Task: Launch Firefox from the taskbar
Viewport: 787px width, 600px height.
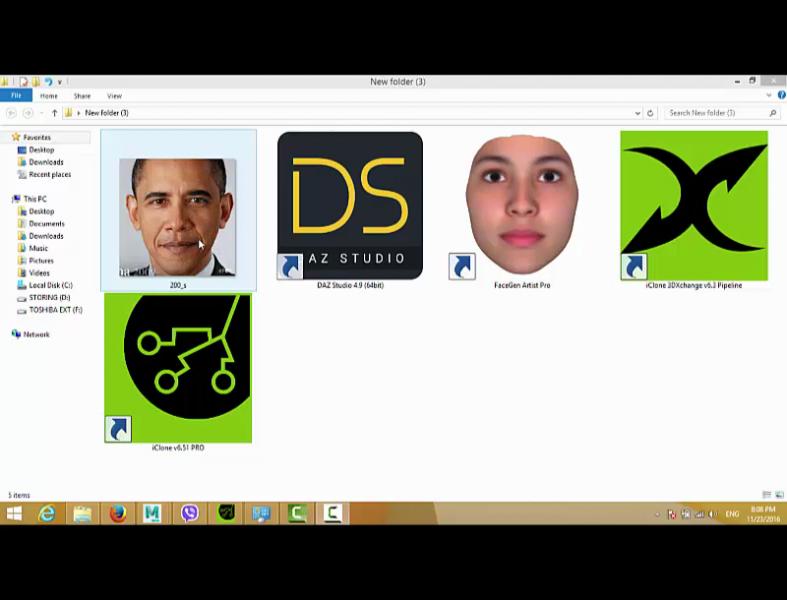Action: click(x=118, y=513)
